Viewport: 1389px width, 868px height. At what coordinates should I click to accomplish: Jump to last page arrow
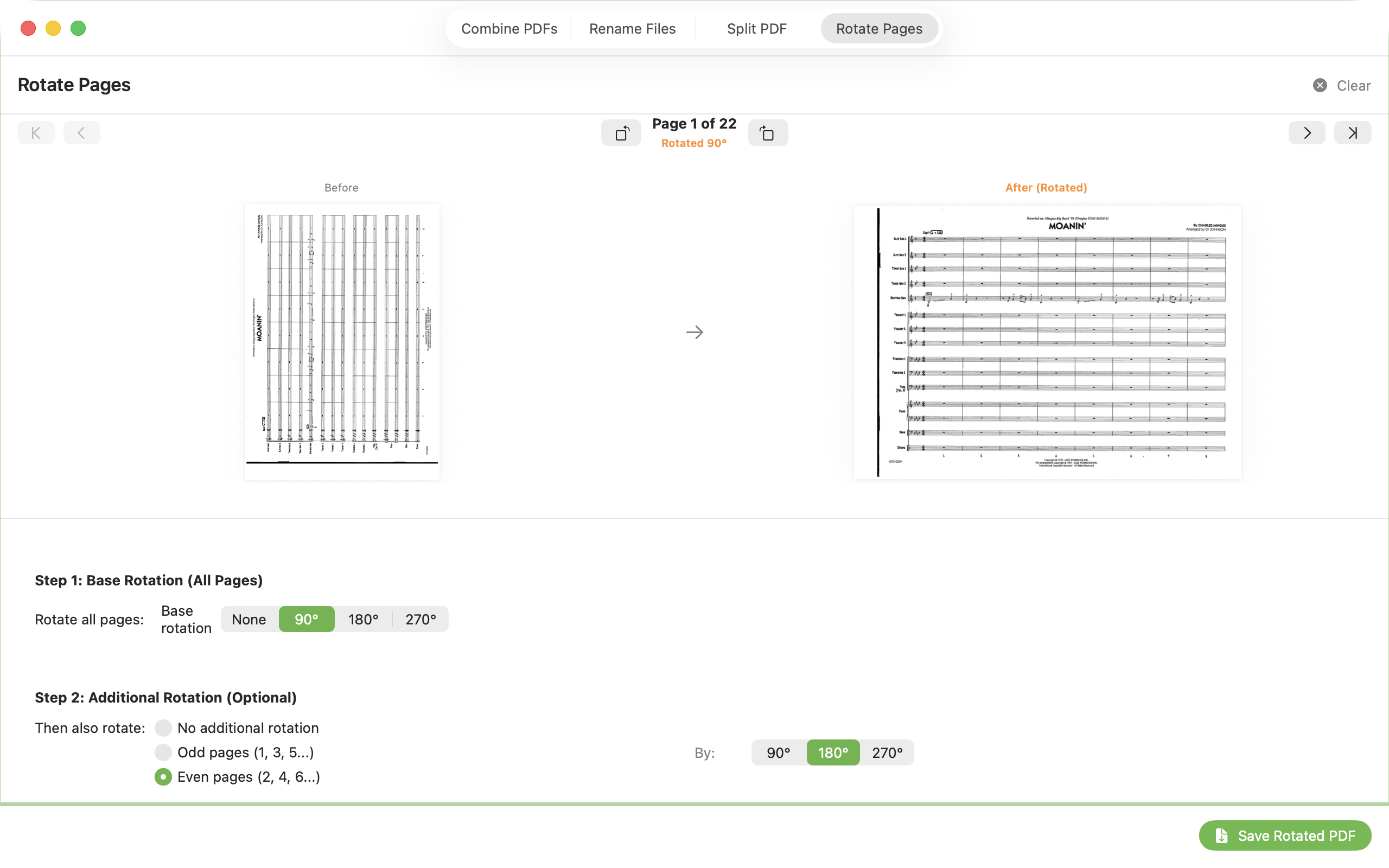click(1352, 133)
